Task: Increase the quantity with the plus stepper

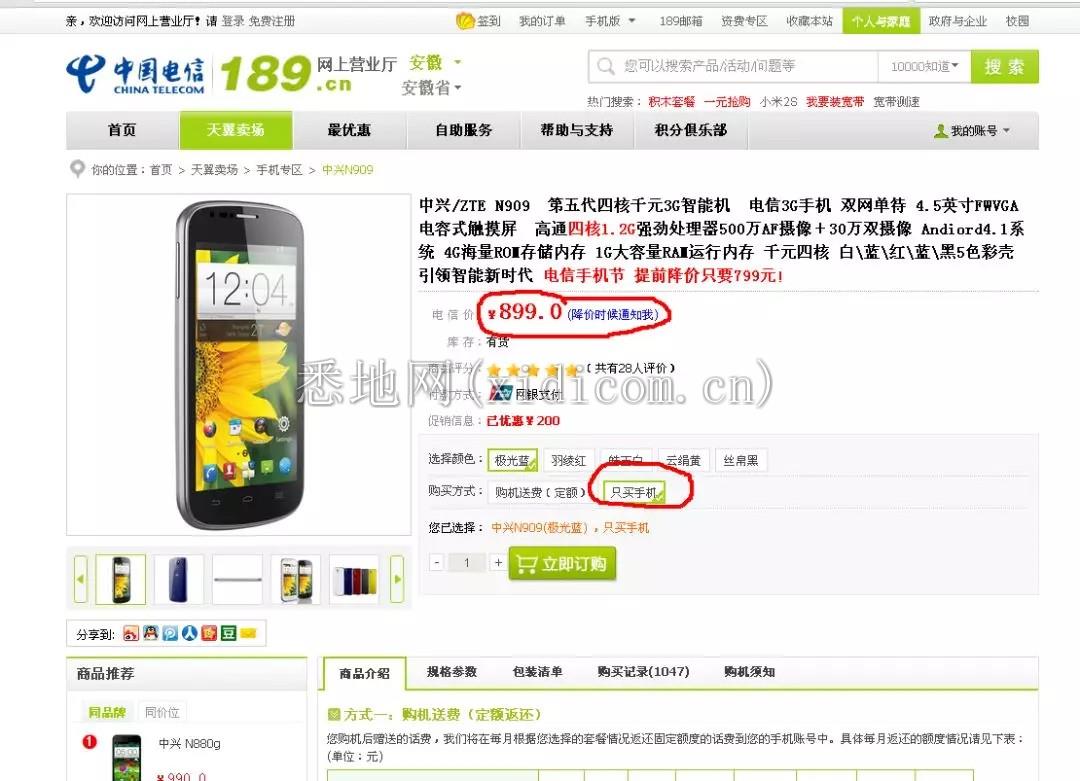Action: click(x=499, y=563)
